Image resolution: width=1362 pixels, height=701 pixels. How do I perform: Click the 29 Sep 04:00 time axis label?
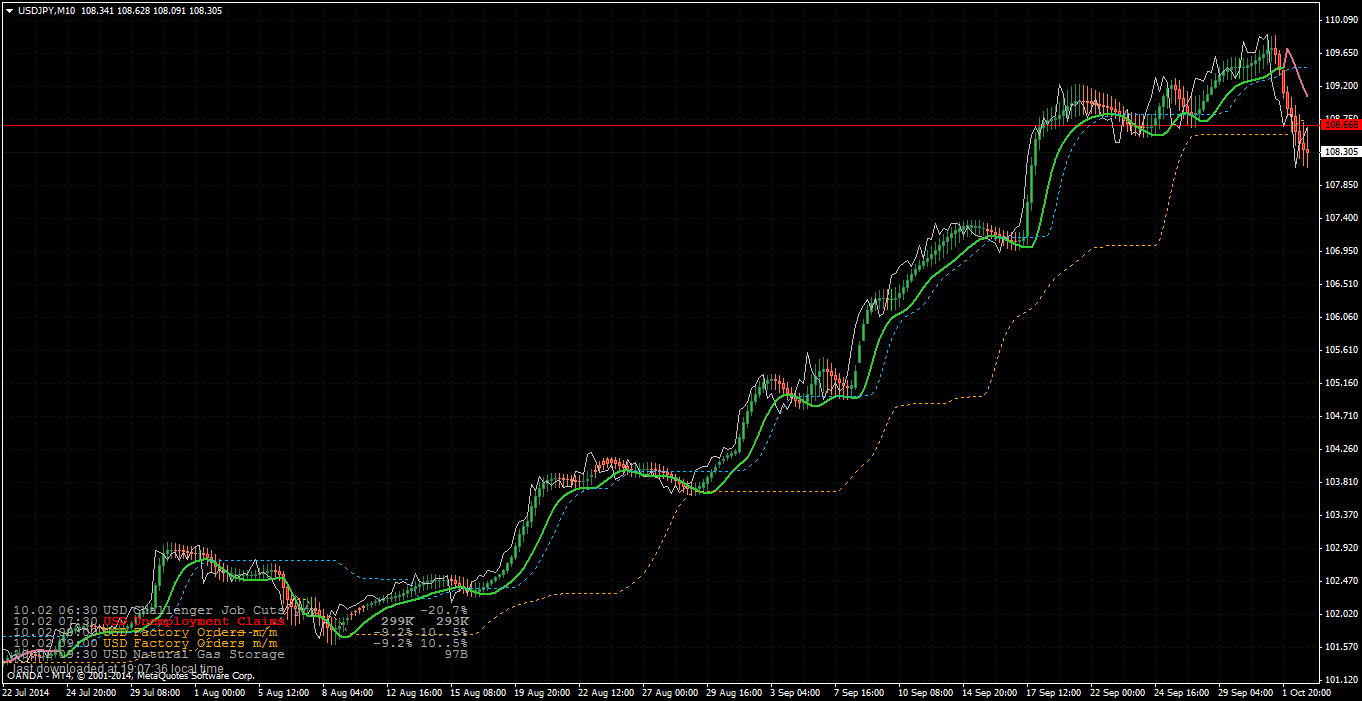(1247, 692)
